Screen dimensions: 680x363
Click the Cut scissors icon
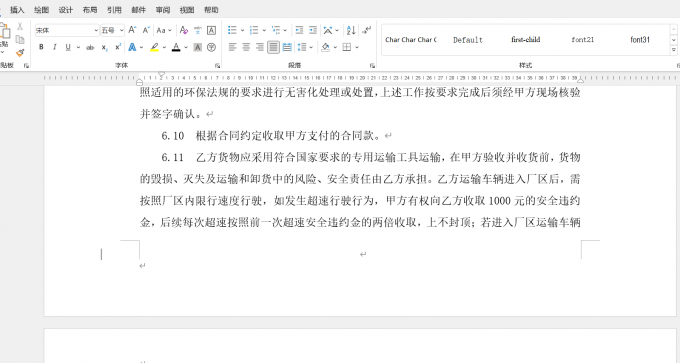tap(20, 27)
